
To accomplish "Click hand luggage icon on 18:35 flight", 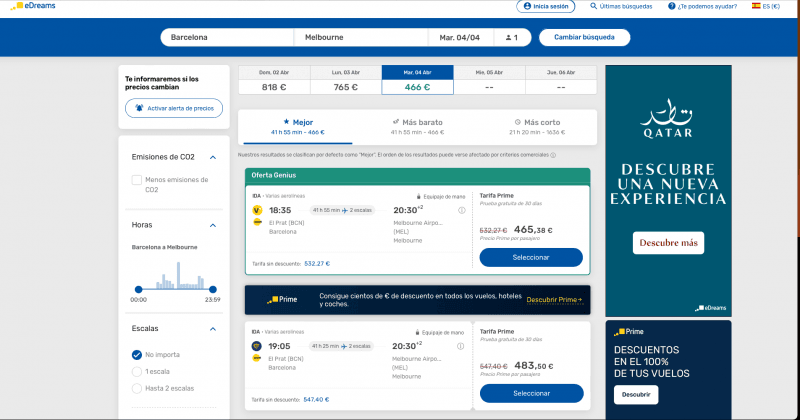I will click(418, 196).
